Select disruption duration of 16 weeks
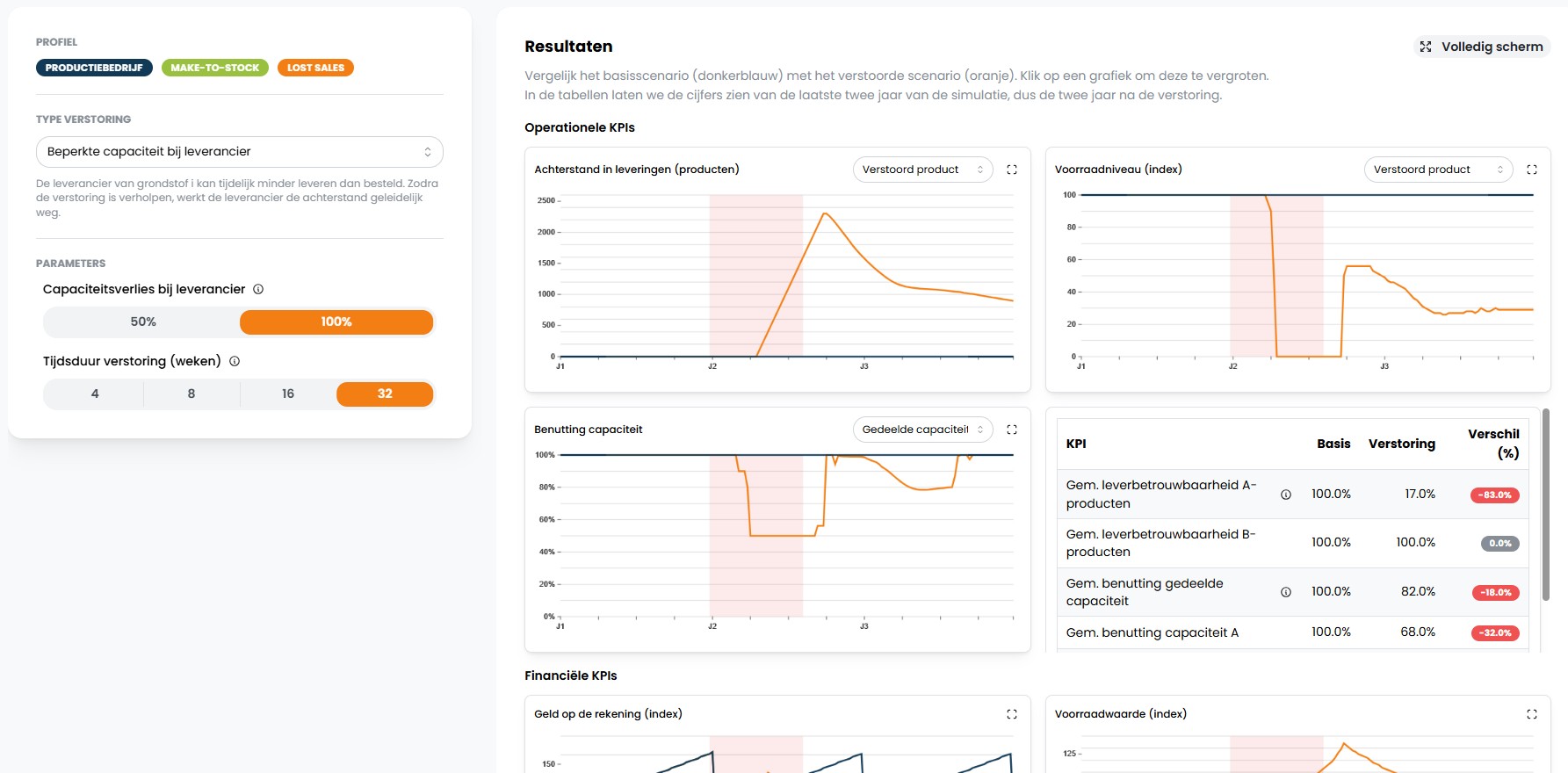This screenshot has width=1568, height=773. coord(288,394)
